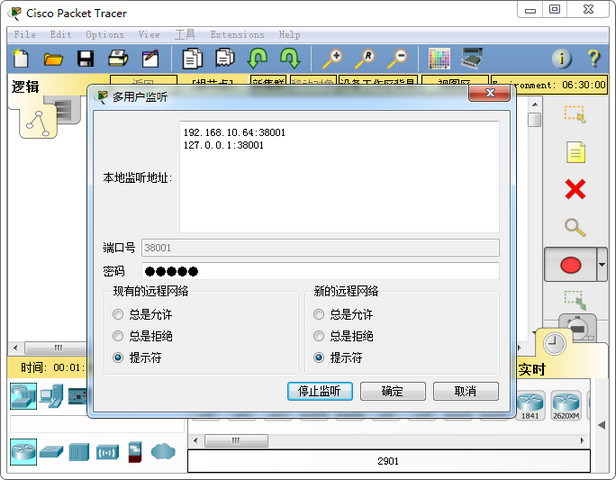Viewport: 616px width, 480px height.
Task: Set existing remote networks to 总是允许
Action: click(x=143, y=314)
